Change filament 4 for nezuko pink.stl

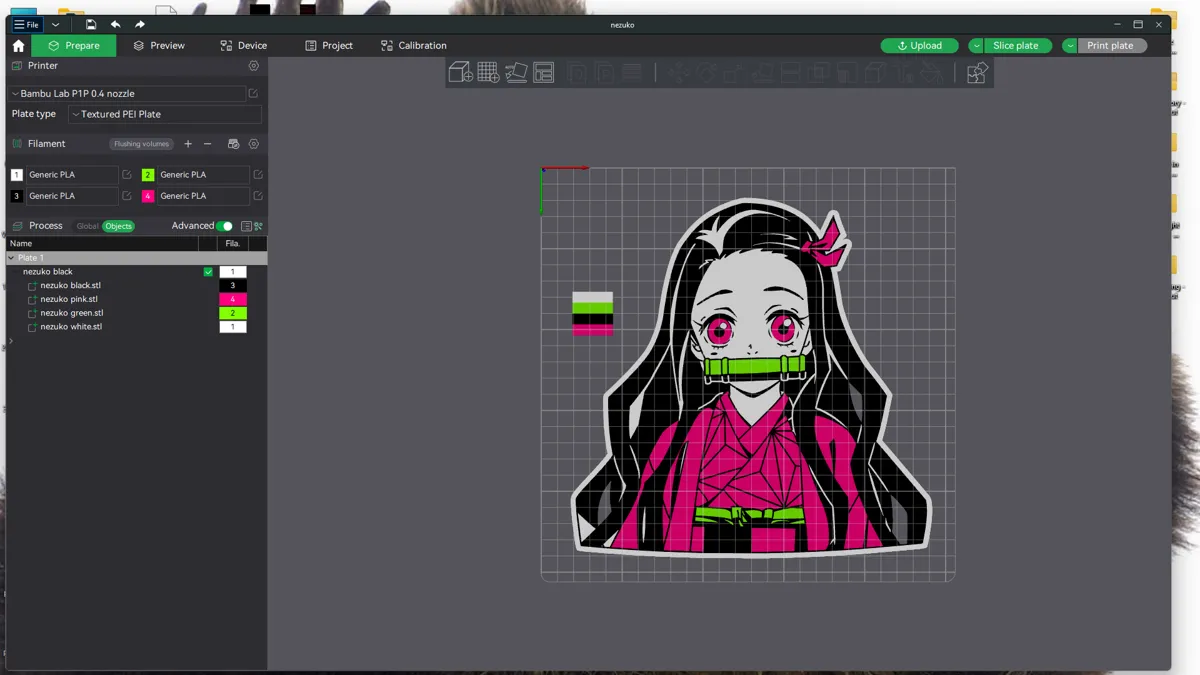tap(233, 299)
